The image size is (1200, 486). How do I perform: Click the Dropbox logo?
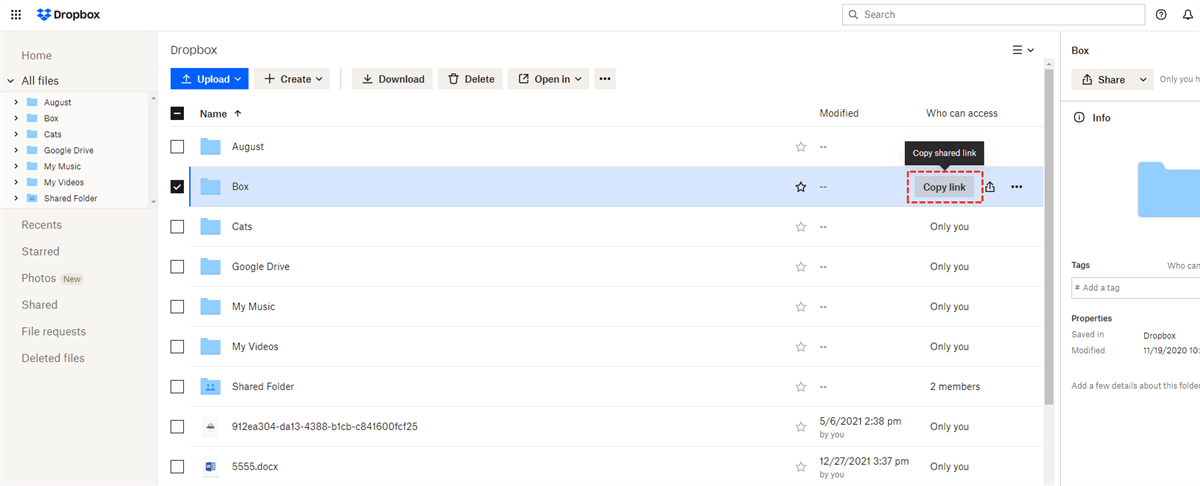point(68,15)
